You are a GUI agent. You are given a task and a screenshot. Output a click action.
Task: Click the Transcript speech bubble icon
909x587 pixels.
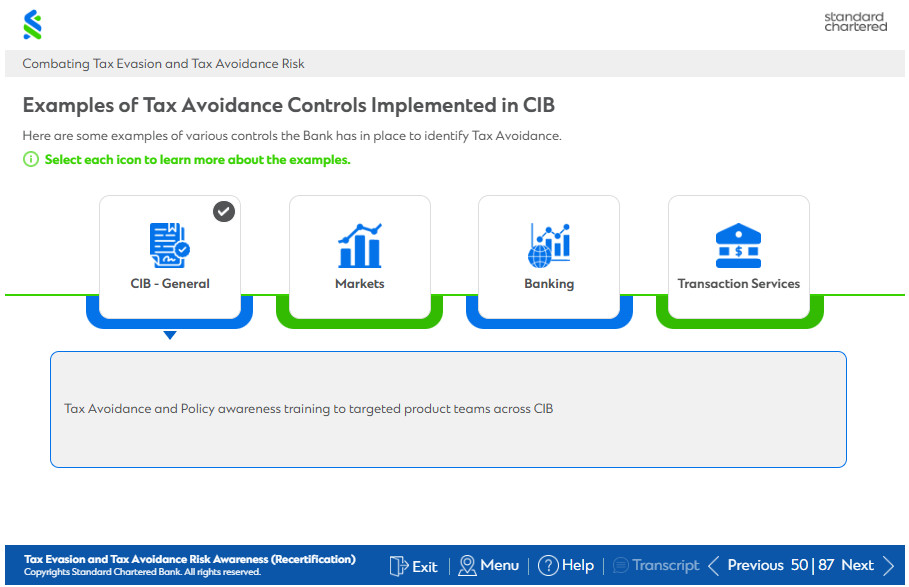point(620,566)
